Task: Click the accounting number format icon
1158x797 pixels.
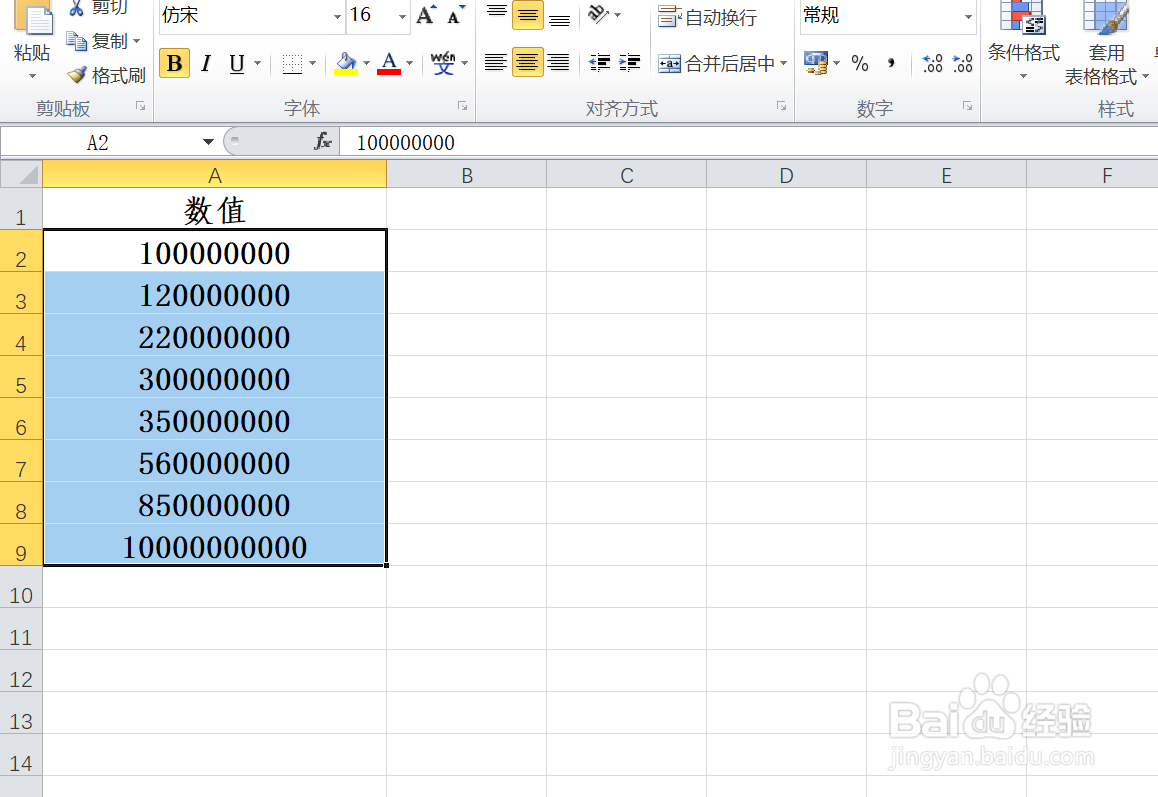Action: 816,64
